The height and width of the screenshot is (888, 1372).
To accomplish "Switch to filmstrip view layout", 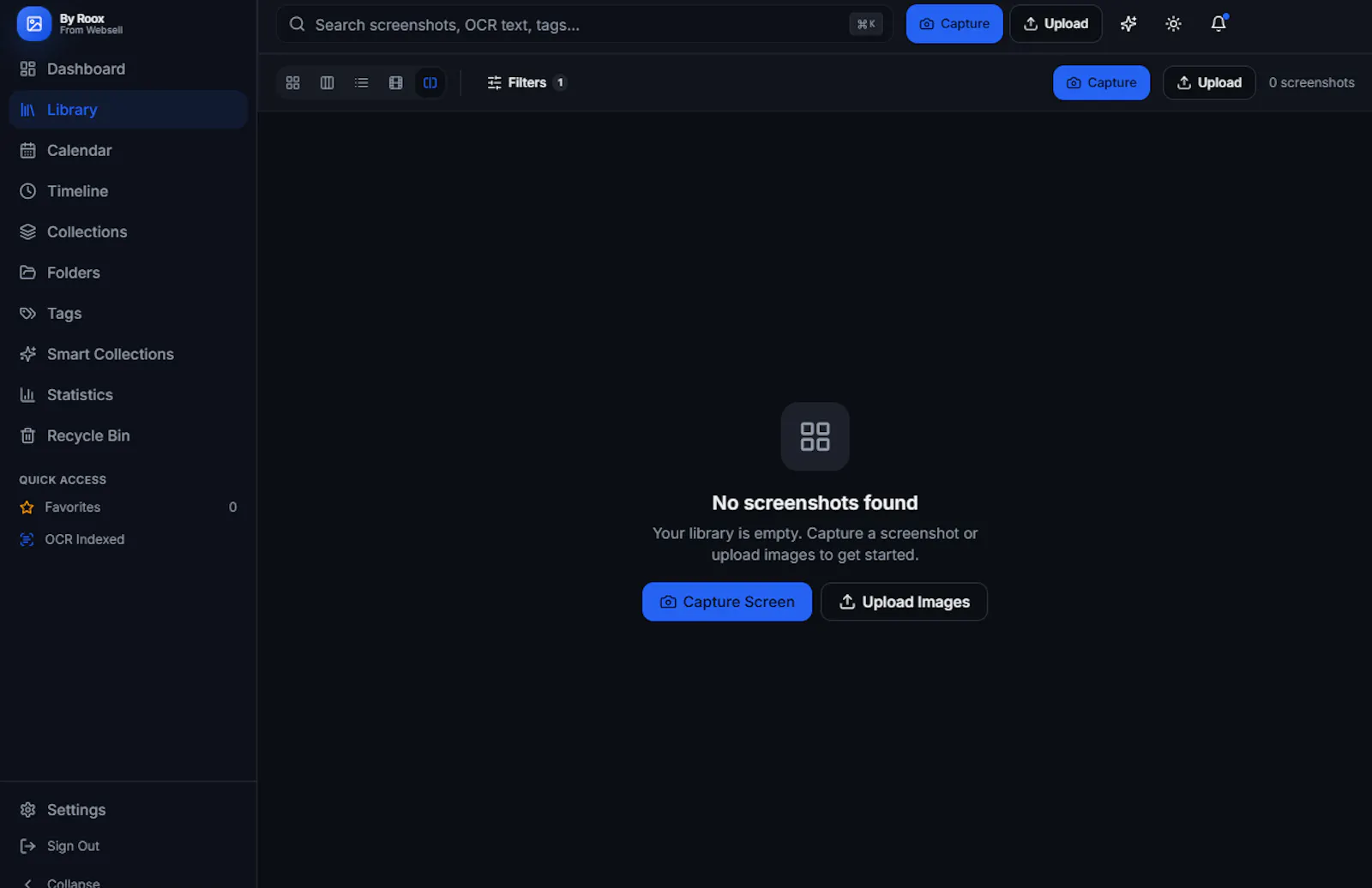I will point(396,82).
